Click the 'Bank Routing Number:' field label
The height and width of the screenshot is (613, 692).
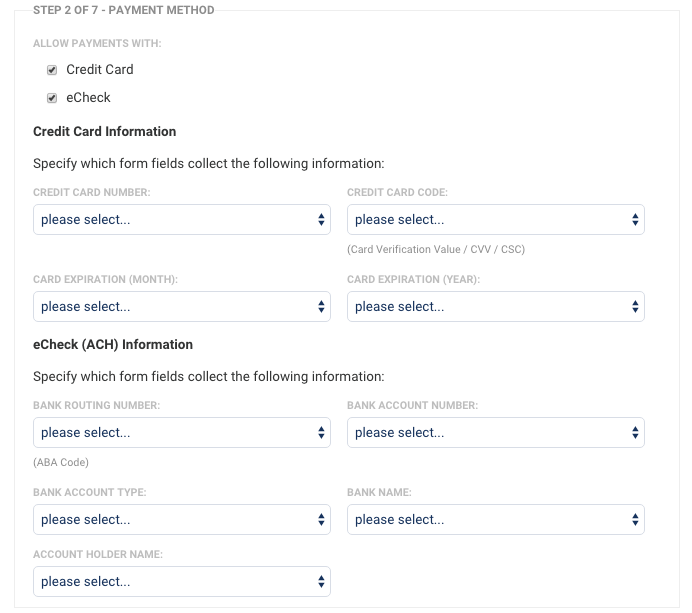point(97,406)
